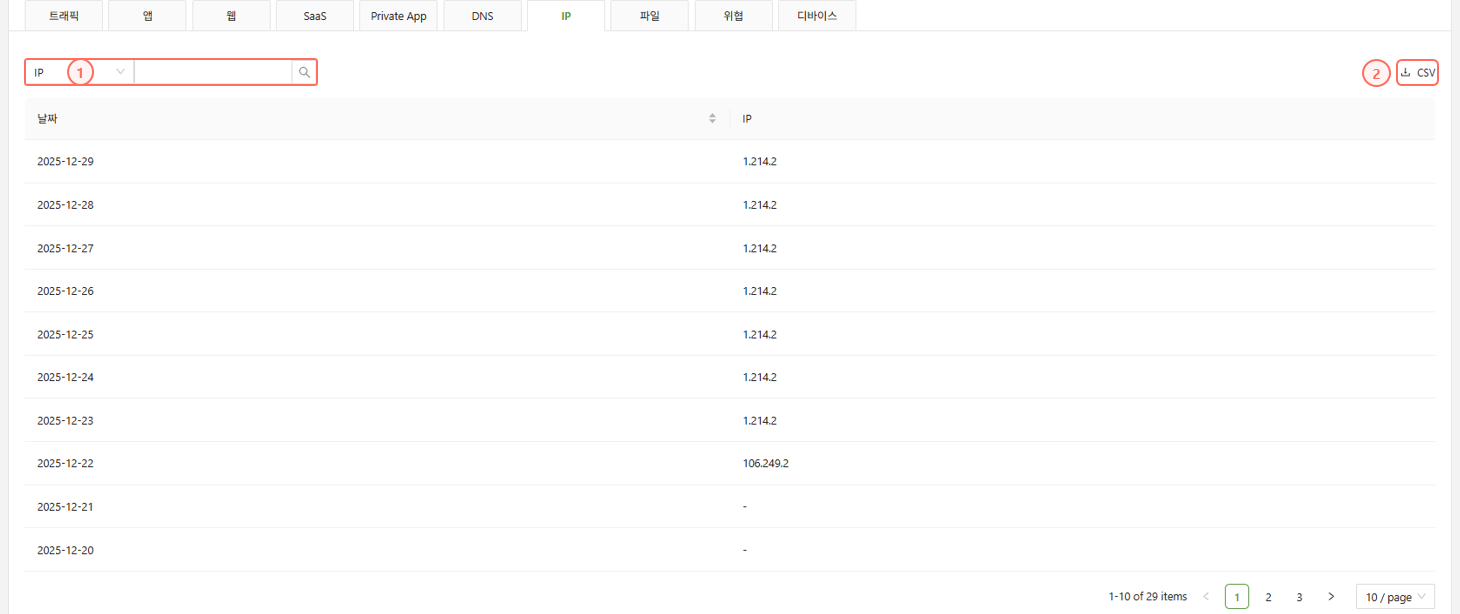The height and width of the screenshot is (614, 1460).
Task: Jump to page 2
Action: click(1268, 597)
